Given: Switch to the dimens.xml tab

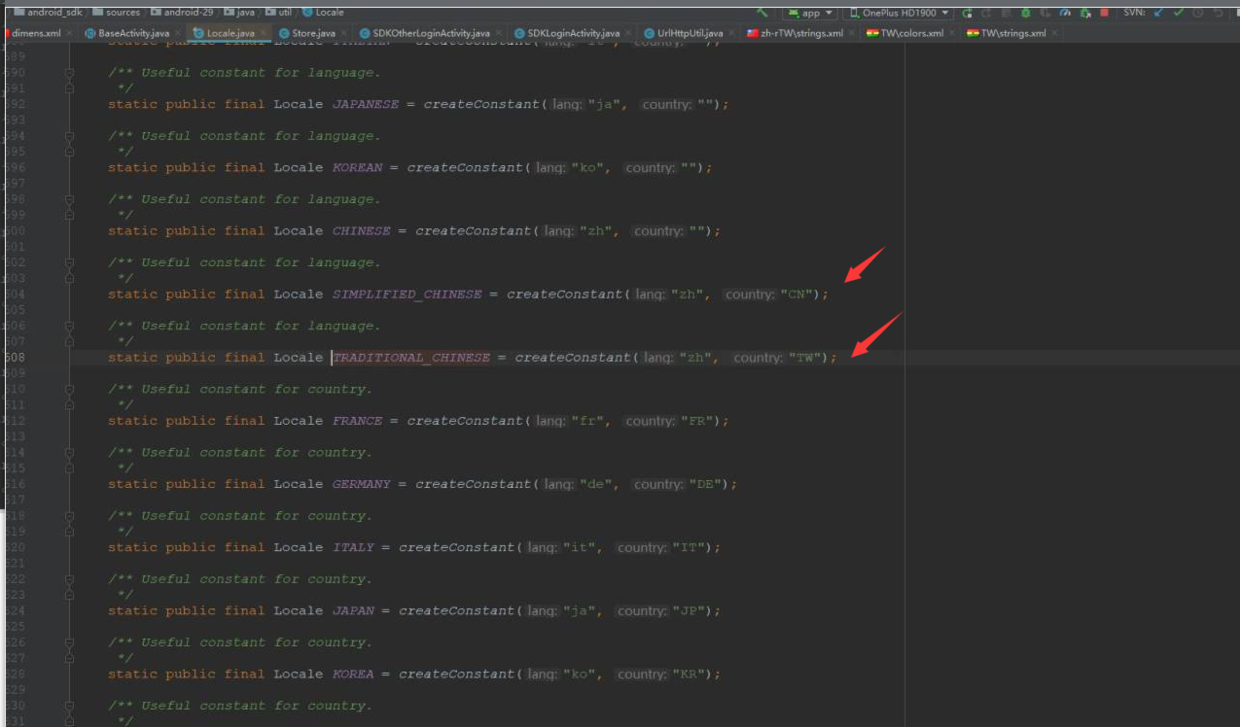Looking at the screenshot, I should 36,33.
